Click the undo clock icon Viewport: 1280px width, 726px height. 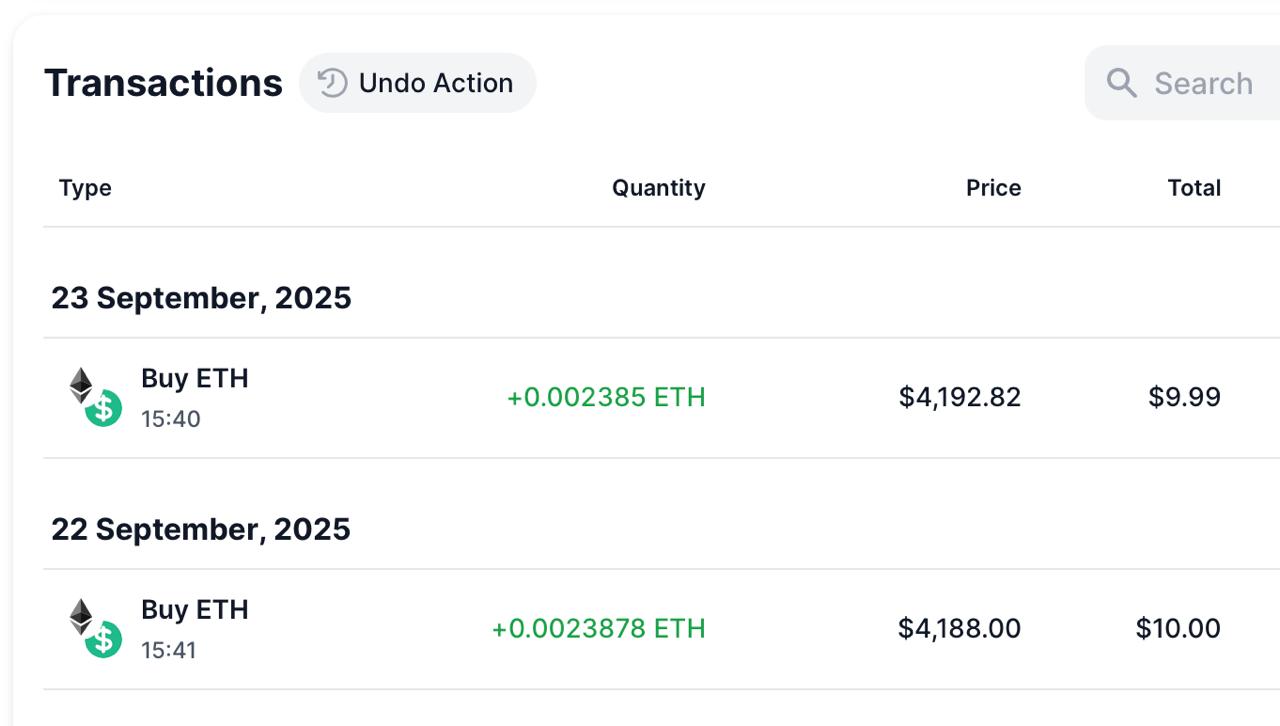coord(332,83)
